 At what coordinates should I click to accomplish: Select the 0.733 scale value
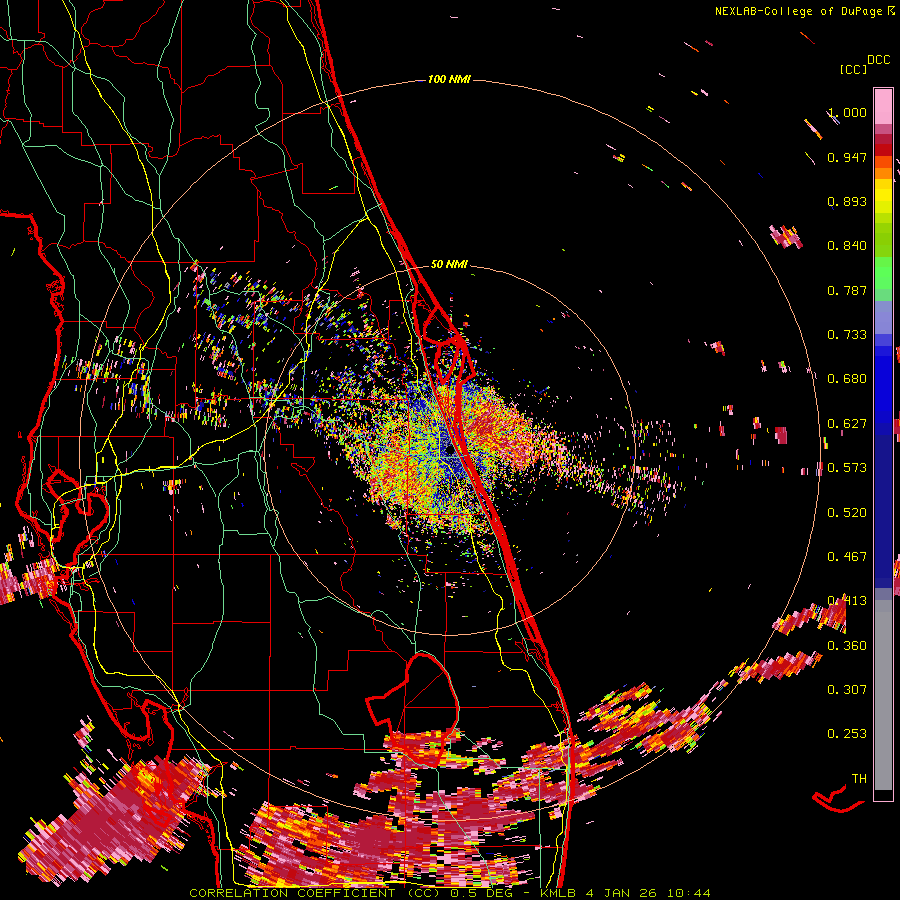pyautogui.click(x=847, y=335)
